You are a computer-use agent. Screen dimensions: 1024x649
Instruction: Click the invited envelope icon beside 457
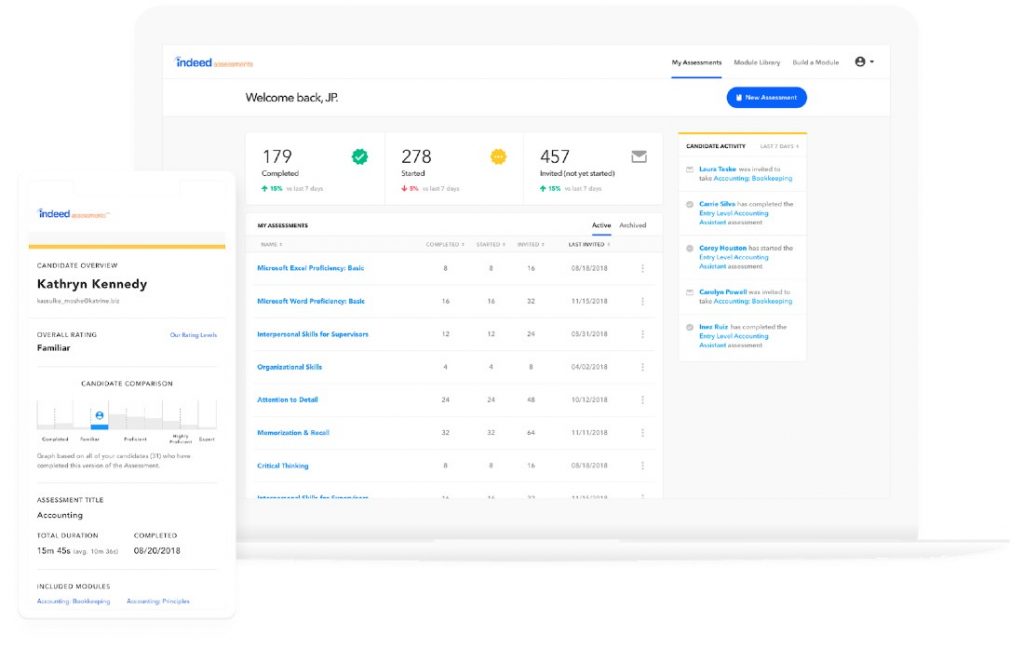point(639,157)
